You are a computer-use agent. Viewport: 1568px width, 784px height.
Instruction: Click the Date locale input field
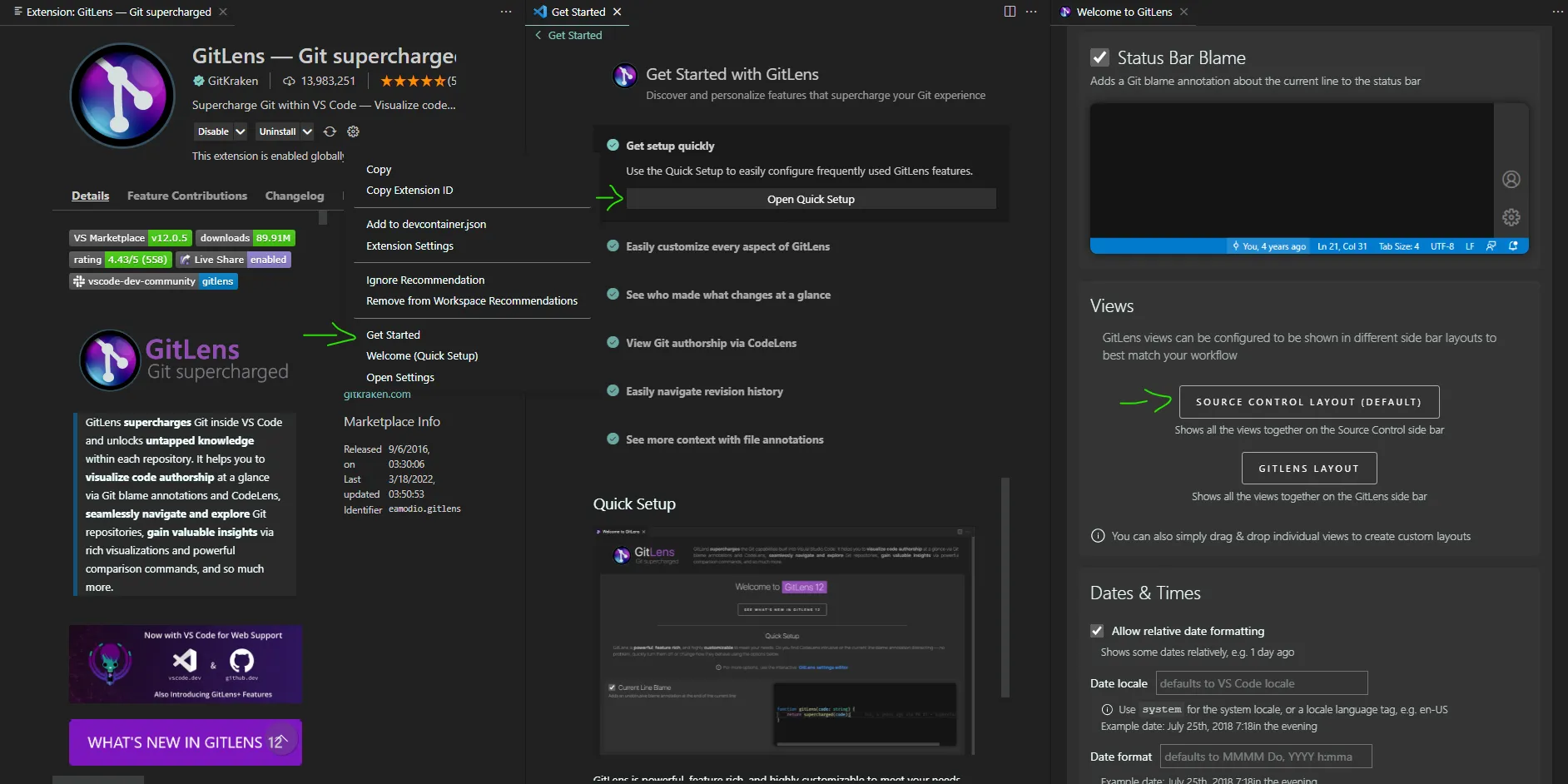point(1262,683)
